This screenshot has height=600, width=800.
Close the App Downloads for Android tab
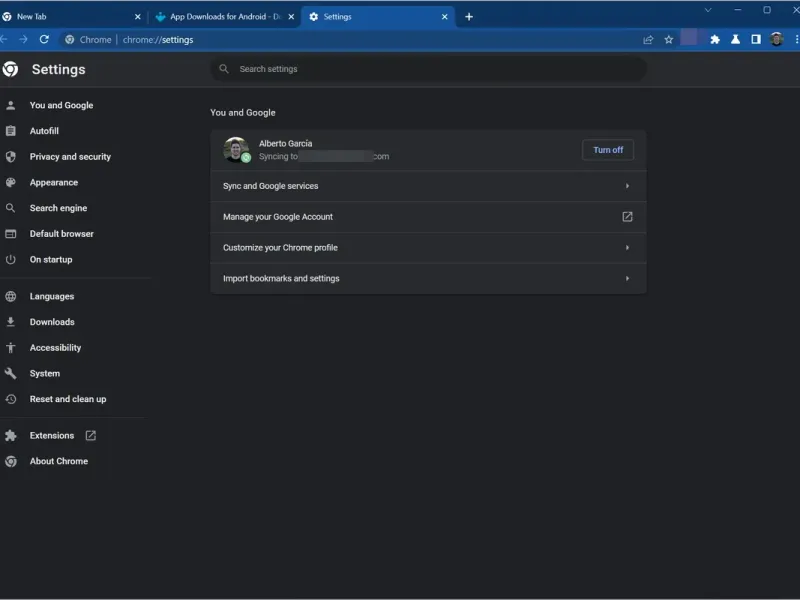(x=291, y=17)
